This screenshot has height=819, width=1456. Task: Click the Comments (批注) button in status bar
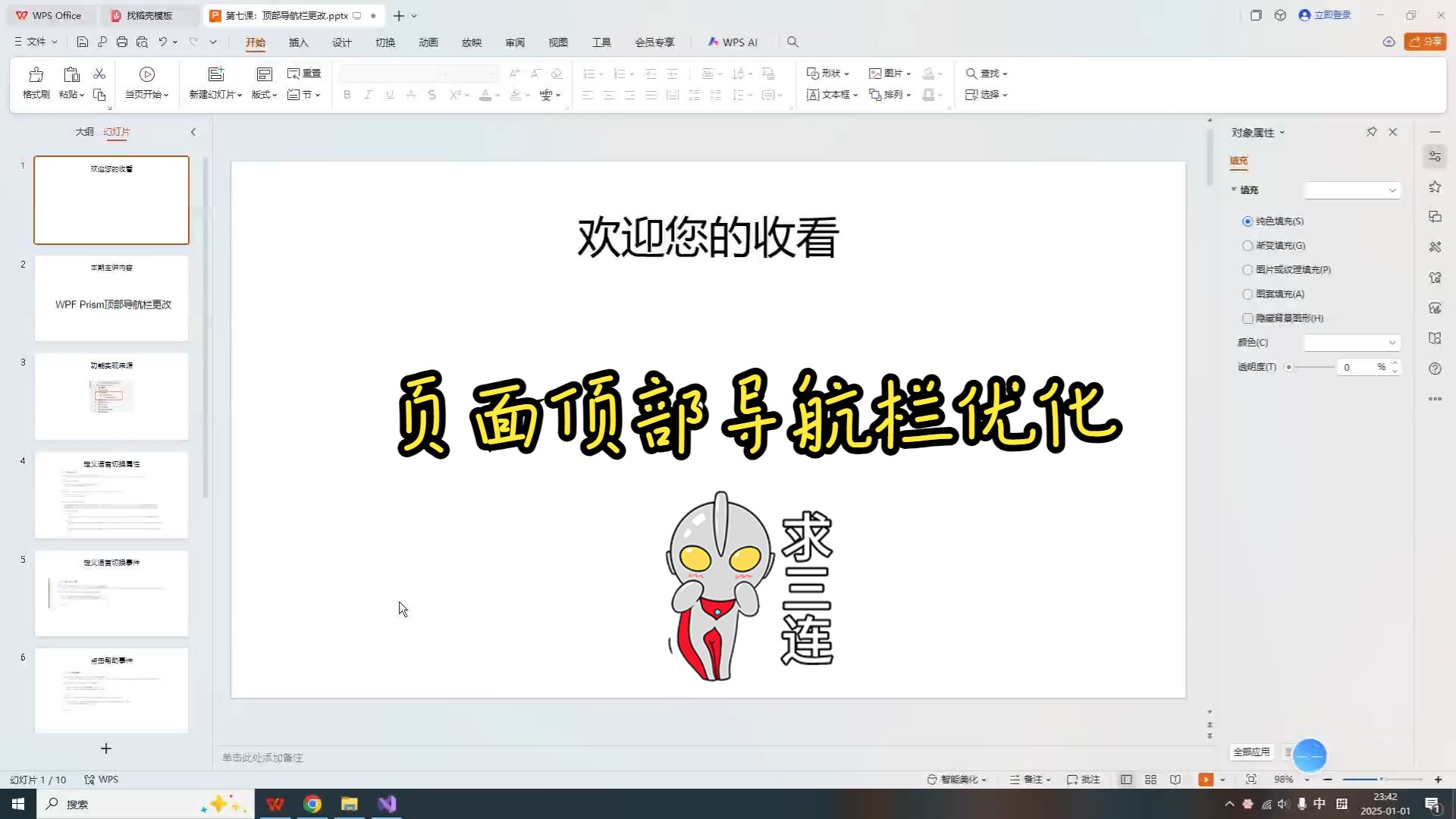click(1084, 780)
